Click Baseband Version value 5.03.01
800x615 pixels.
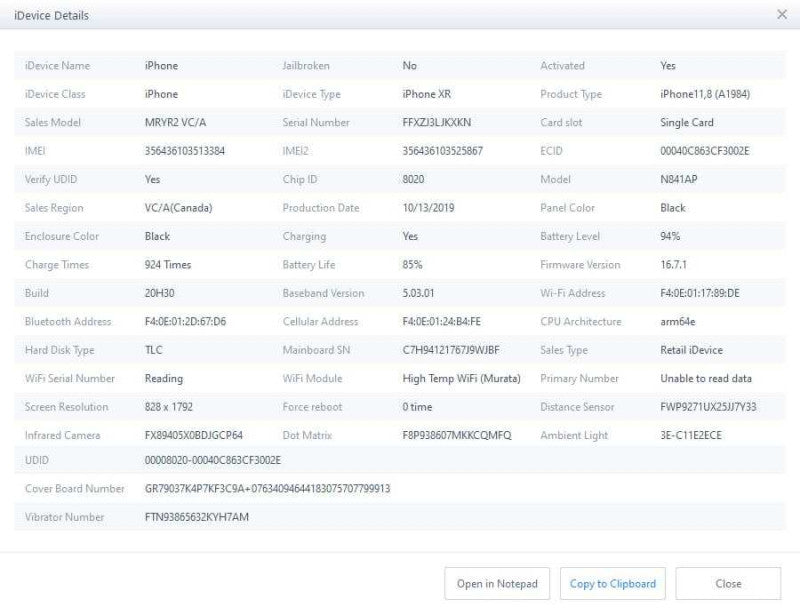tap(418, 293)
